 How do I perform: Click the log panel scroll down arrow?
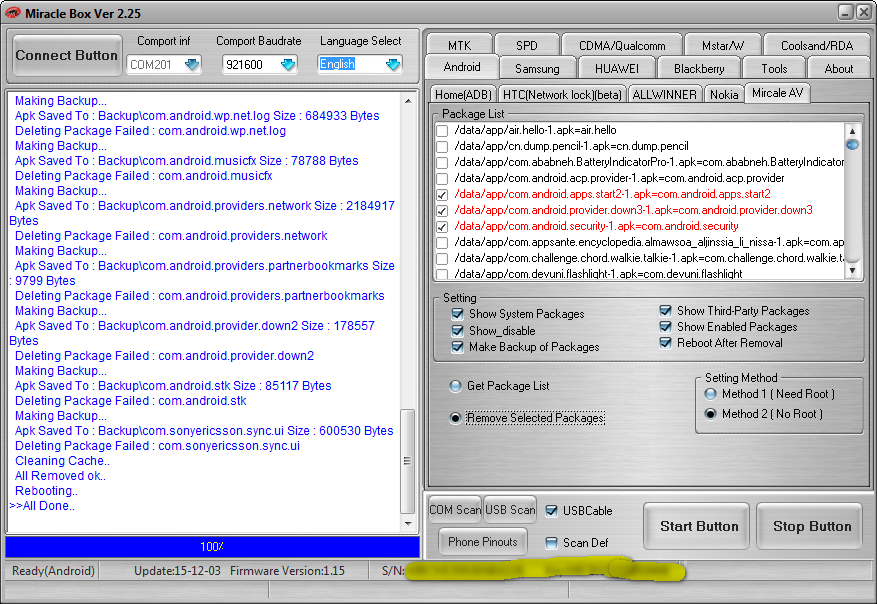pos(408,523)
